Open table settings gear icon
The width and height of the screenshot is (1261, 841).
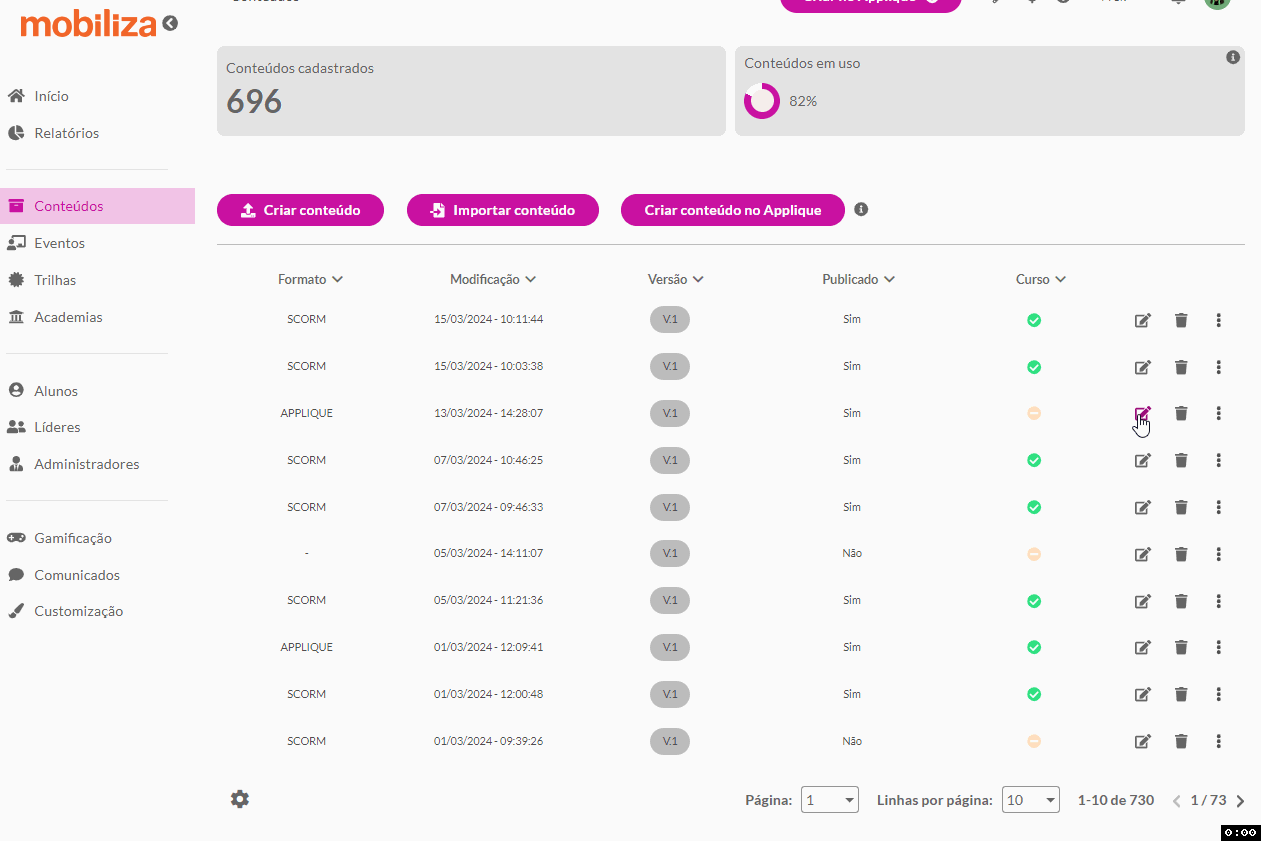point(240,799)
